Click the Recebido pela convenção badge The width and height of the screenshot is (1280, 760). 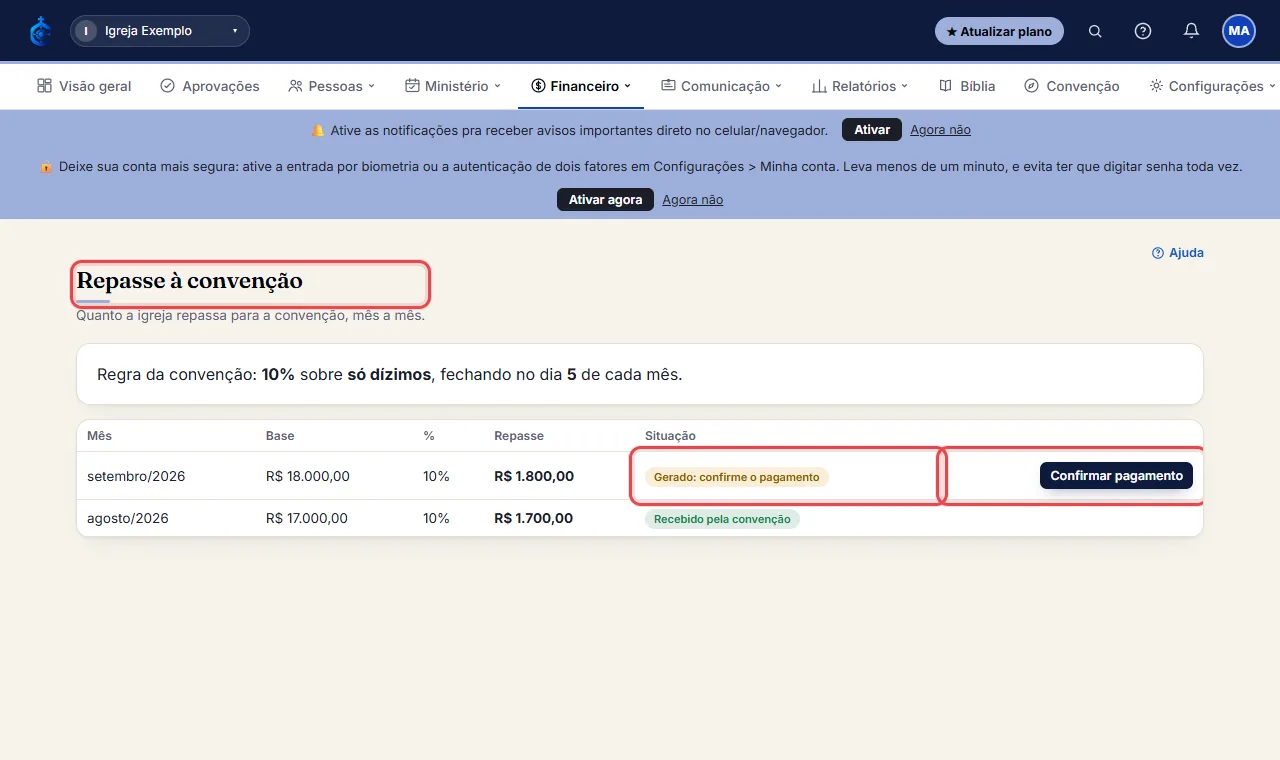[x=722, y=519]
